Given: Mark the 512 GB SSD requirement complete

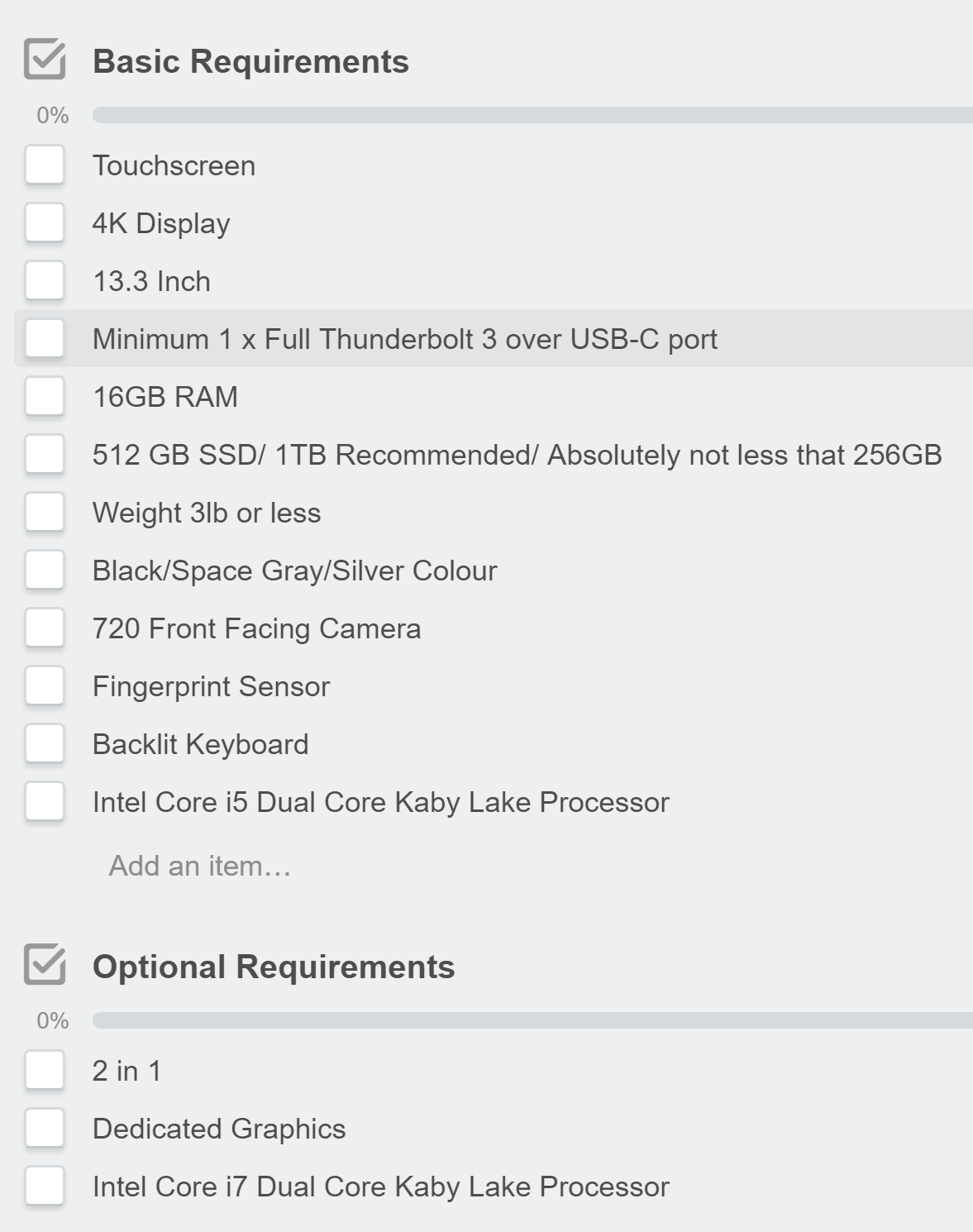Looking at the screenshot, I should click(45, 454).
